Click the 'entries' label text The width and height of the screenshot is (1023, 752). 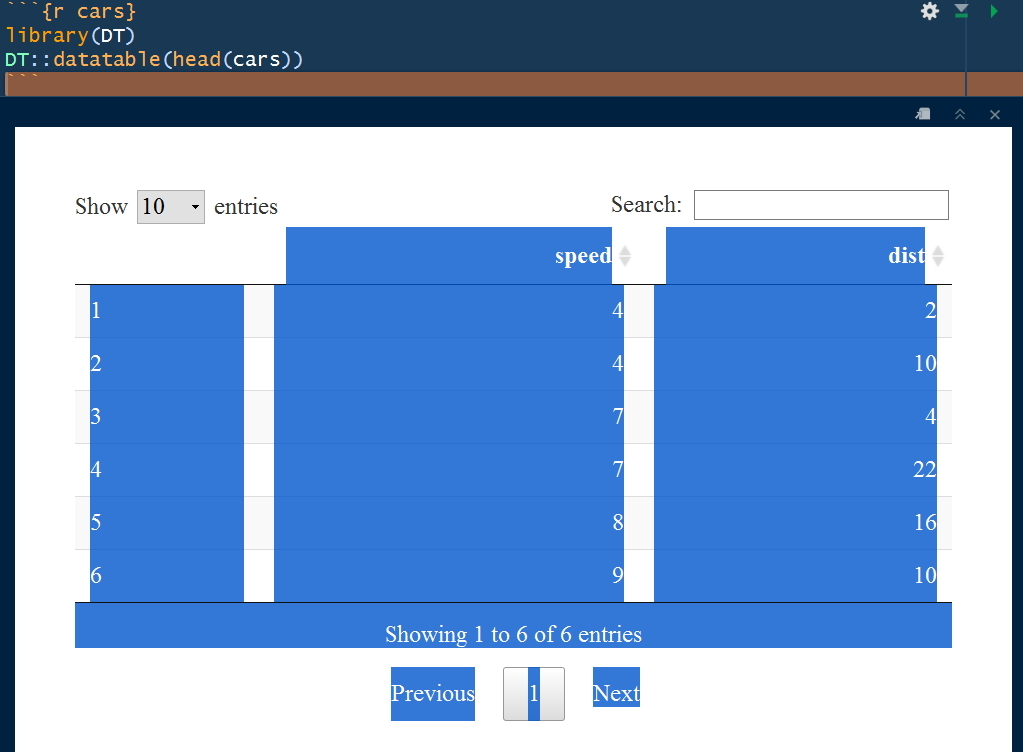(246, 207)
